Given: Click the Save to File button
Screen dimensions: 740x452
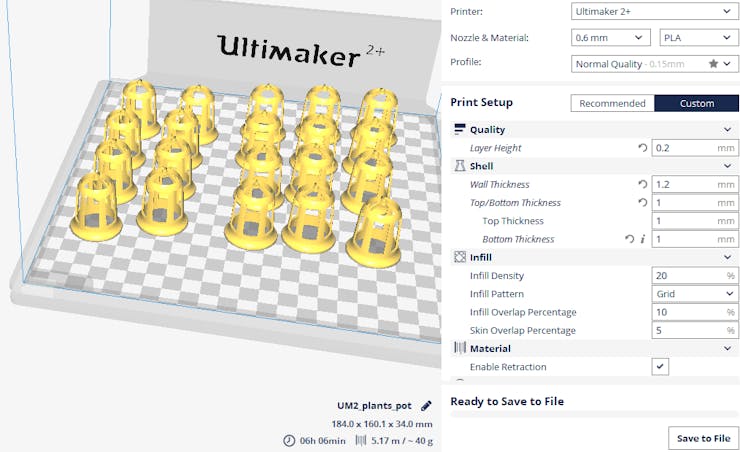Looking at the screenshot, I should [703, 438].
